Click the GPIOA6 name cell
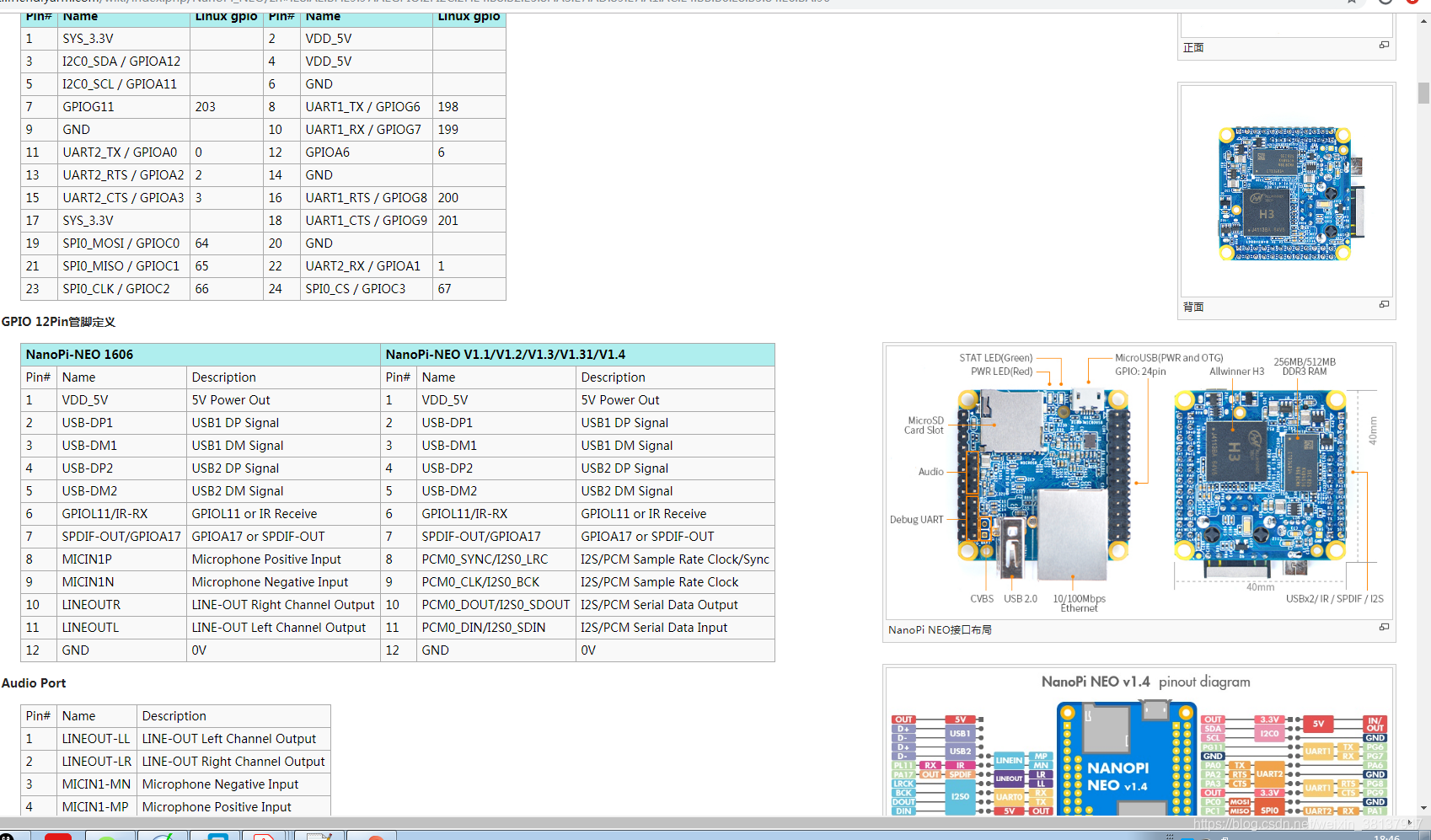The height and width of the screenshot is (840, 1431). point(366,152)
